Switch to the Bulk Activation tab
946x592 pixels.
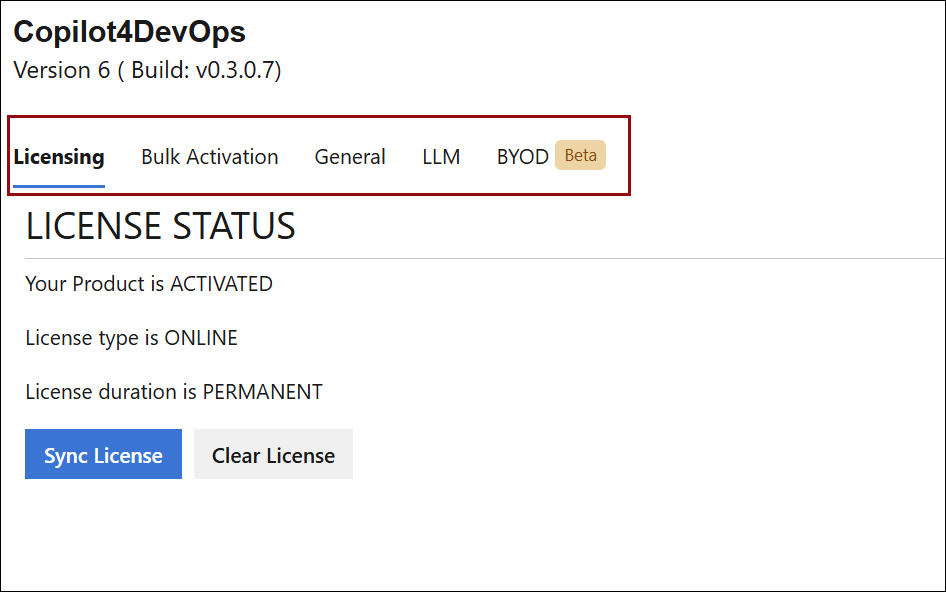pos(209,157)
